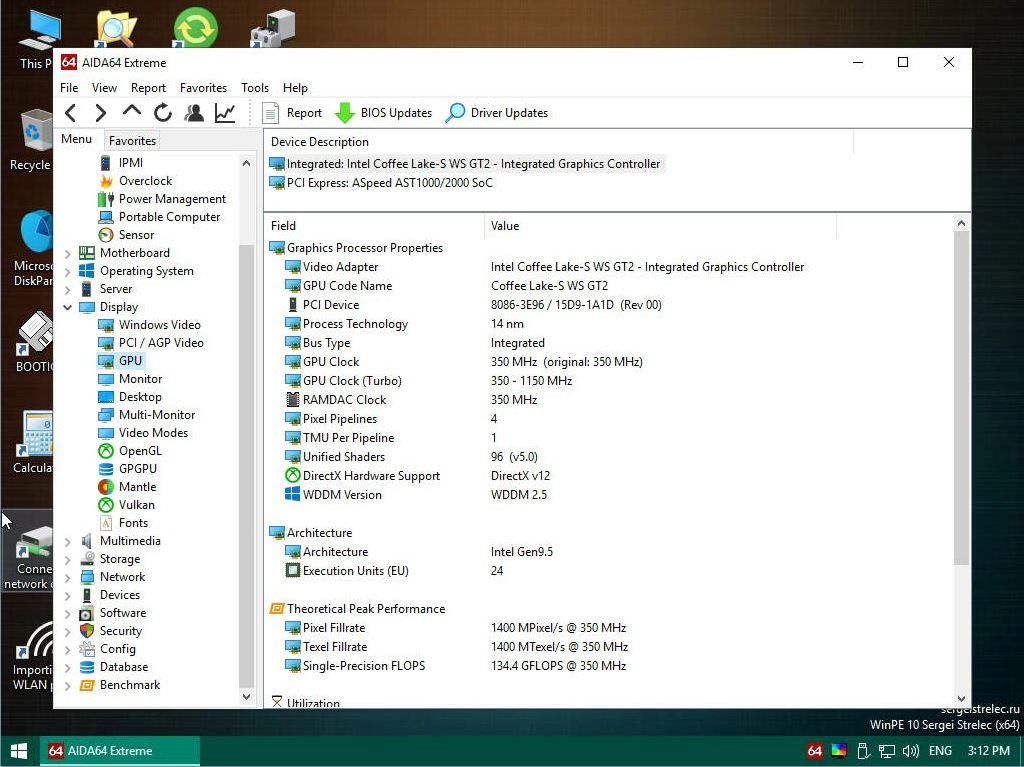The height and width of the screenshot is (767, 1024).
Task: Expand the Motherboard tree node
Action: click(68, 253)
